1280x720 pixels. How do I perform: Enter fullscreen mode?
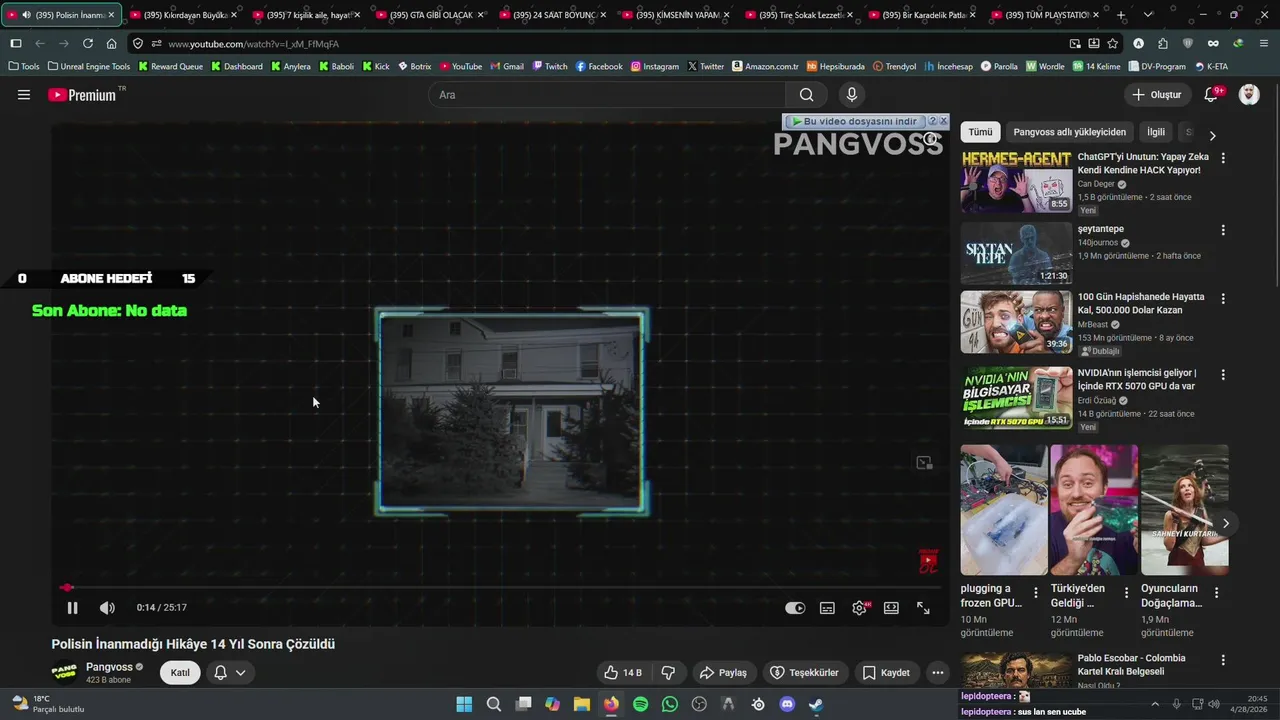click(x=923, y=608)
